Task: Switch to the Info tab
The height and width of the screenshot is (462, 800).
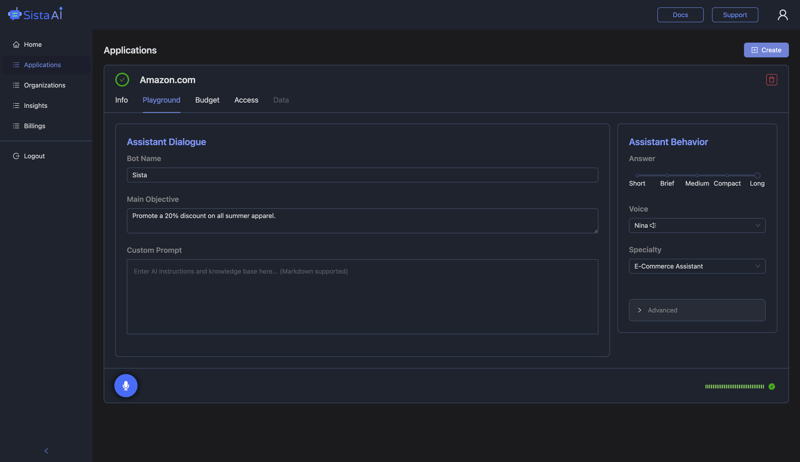Action: (x=121, y=100)
